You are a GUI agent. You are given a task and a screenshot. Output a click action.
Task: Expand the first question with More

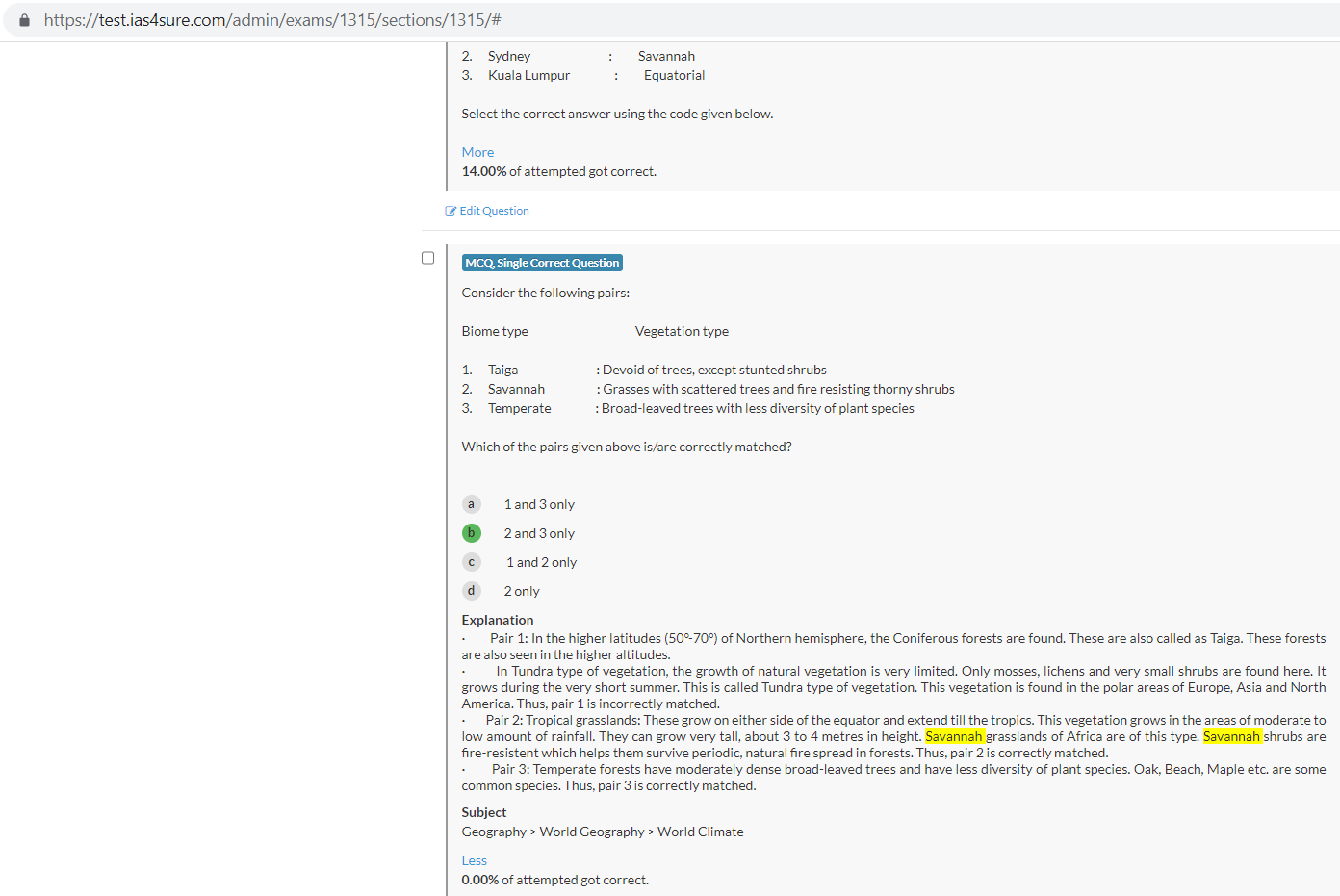[477, 152]
